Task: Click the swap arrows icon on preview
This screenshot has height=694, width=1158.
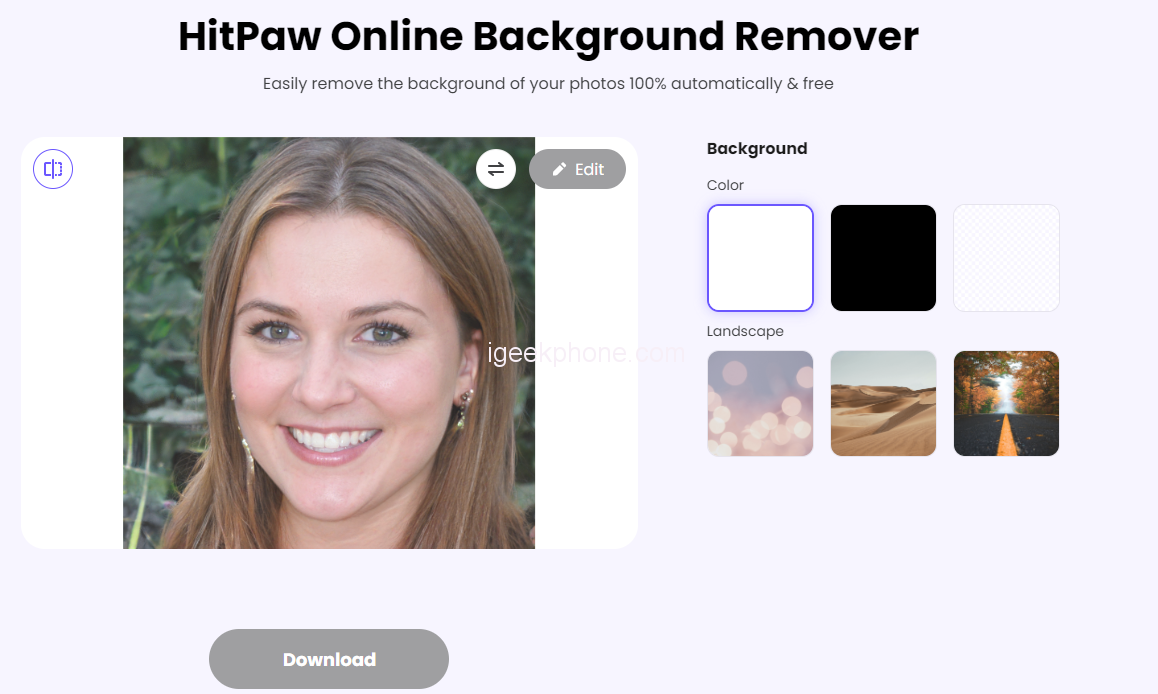Action: click(495, 169)
